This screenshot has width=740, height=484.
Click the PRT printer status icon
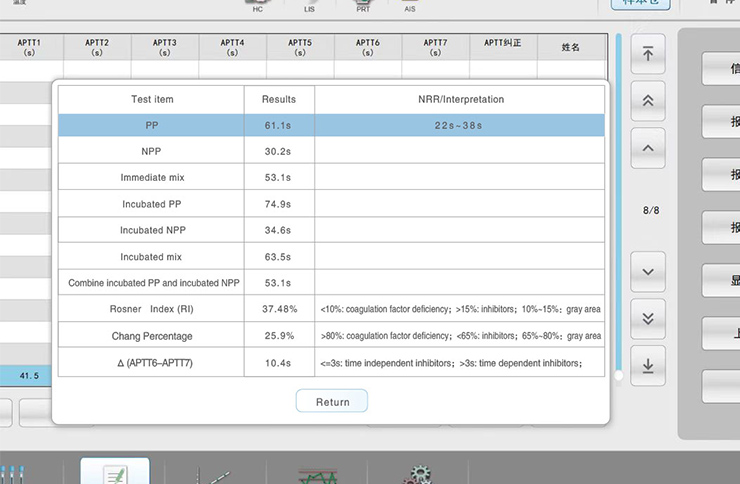click(363, 6)
